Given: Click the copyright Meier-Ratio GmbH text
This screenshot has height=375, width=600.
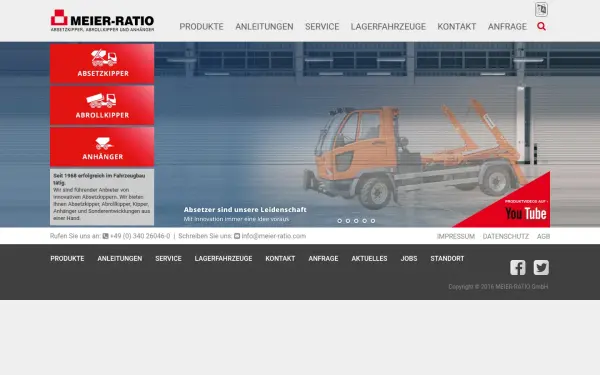Looking at the screenshot, I should [x=498, y=287].
